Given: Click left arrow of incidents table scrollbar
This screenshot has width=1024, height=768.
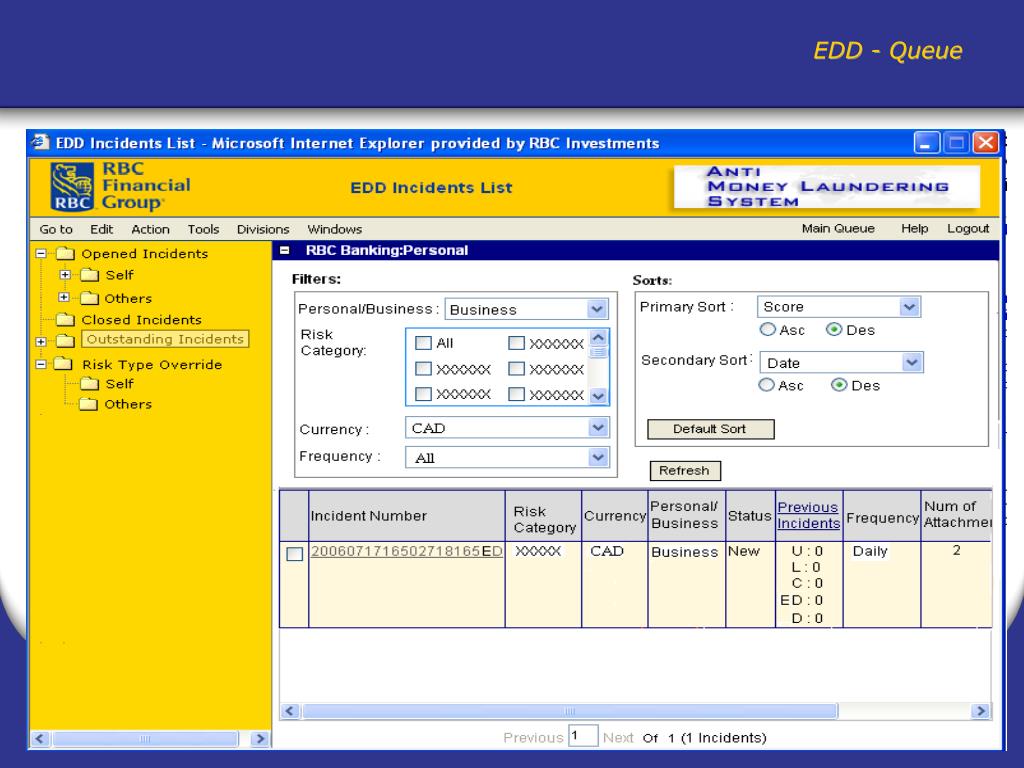Looking at the screenshot, I should click(291, 711).
